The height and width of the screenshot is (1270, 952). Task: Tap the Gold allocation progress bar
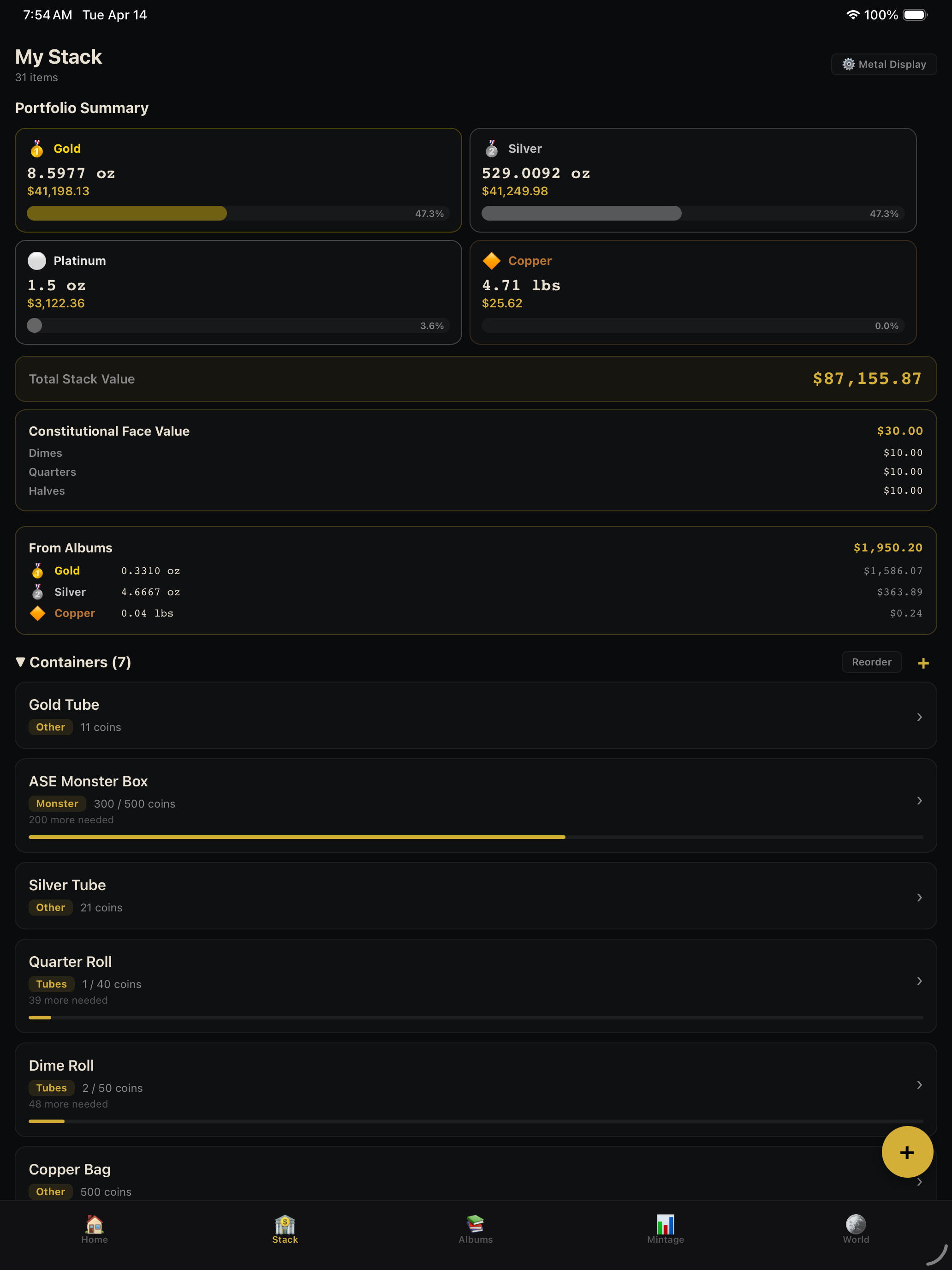(x=238, y=213)
